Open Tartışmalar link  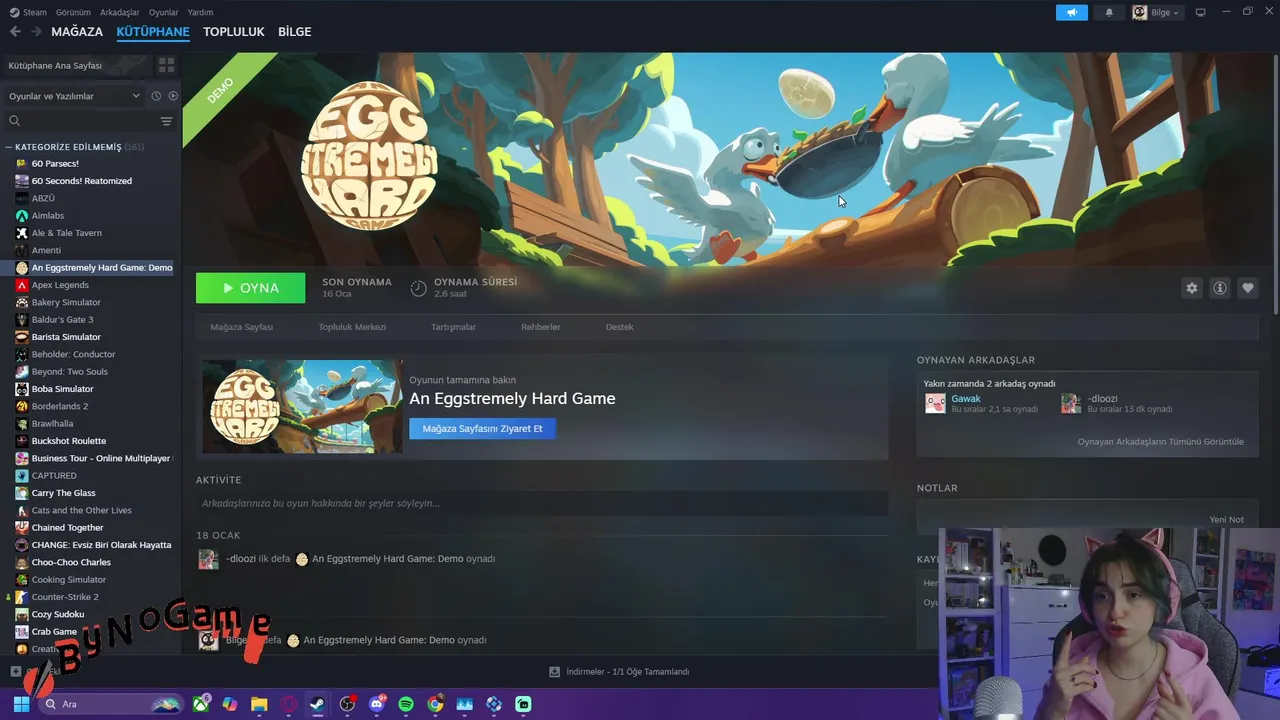tap(453, 327)
